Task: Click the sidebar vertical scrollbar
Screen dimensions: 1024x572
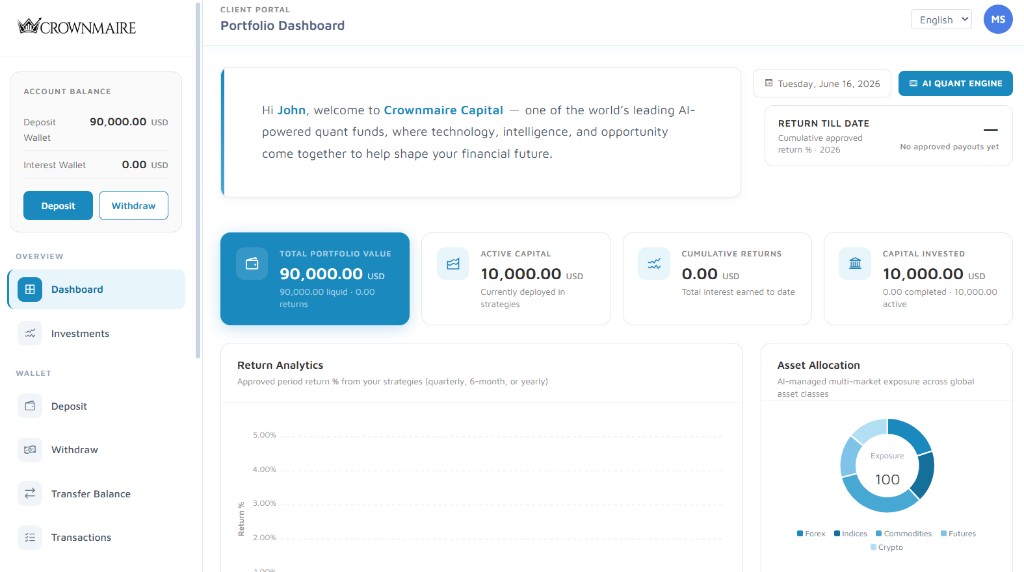Action: pos(198,180)
